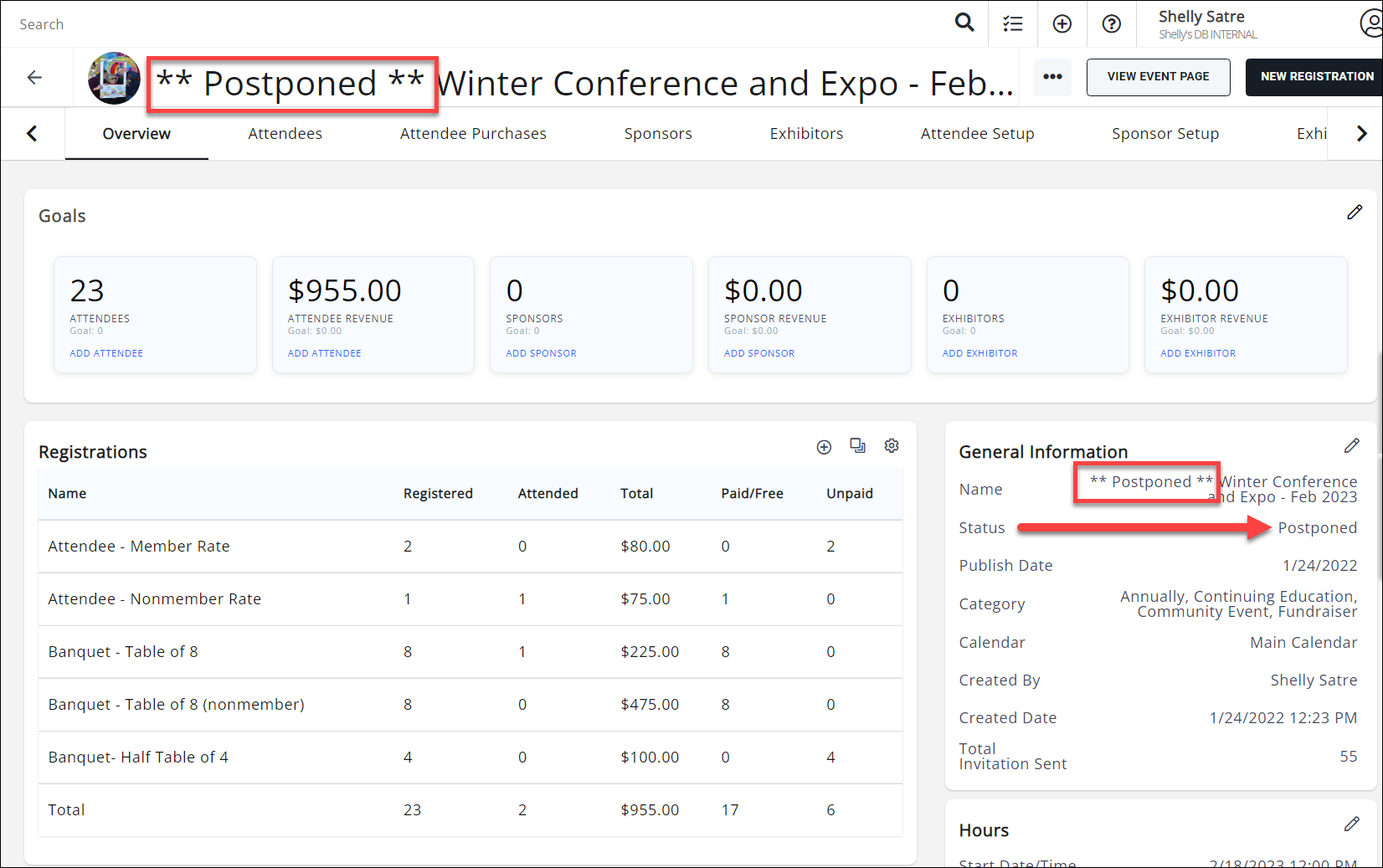The height and width of the screenshot is (868, 1383).
Task: Click Add Sponsor link under Sponsors goal
Action: point(541,353)
